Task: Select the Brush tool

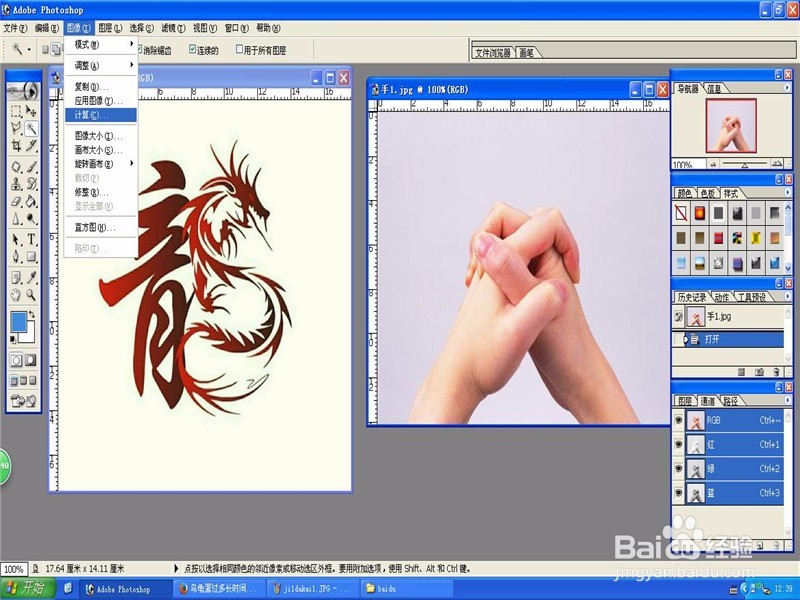Action: coord(31,167)
